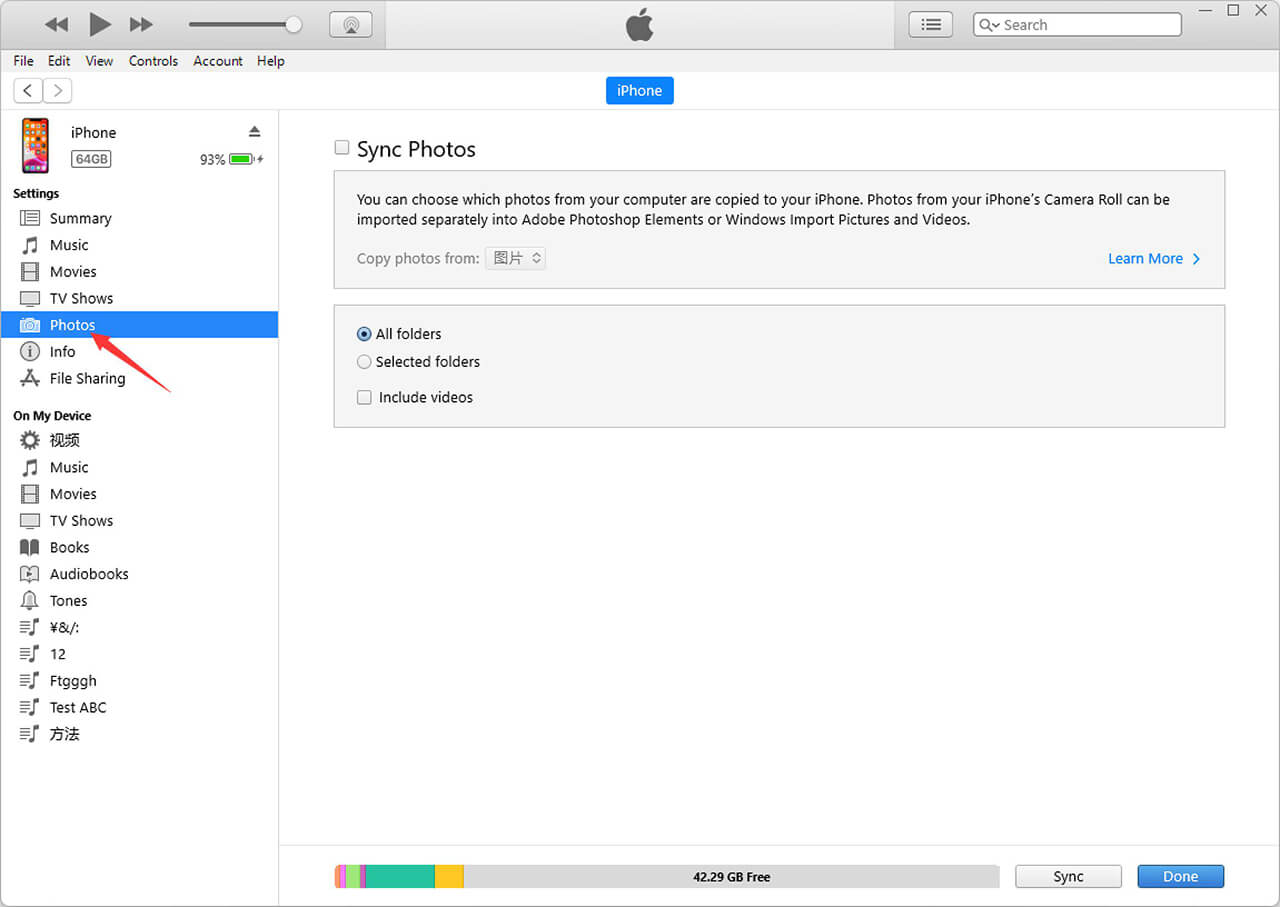This screenshot has height=907, width=1280.
Task: Click the fast forward next button
Action: tap(142, 24)
